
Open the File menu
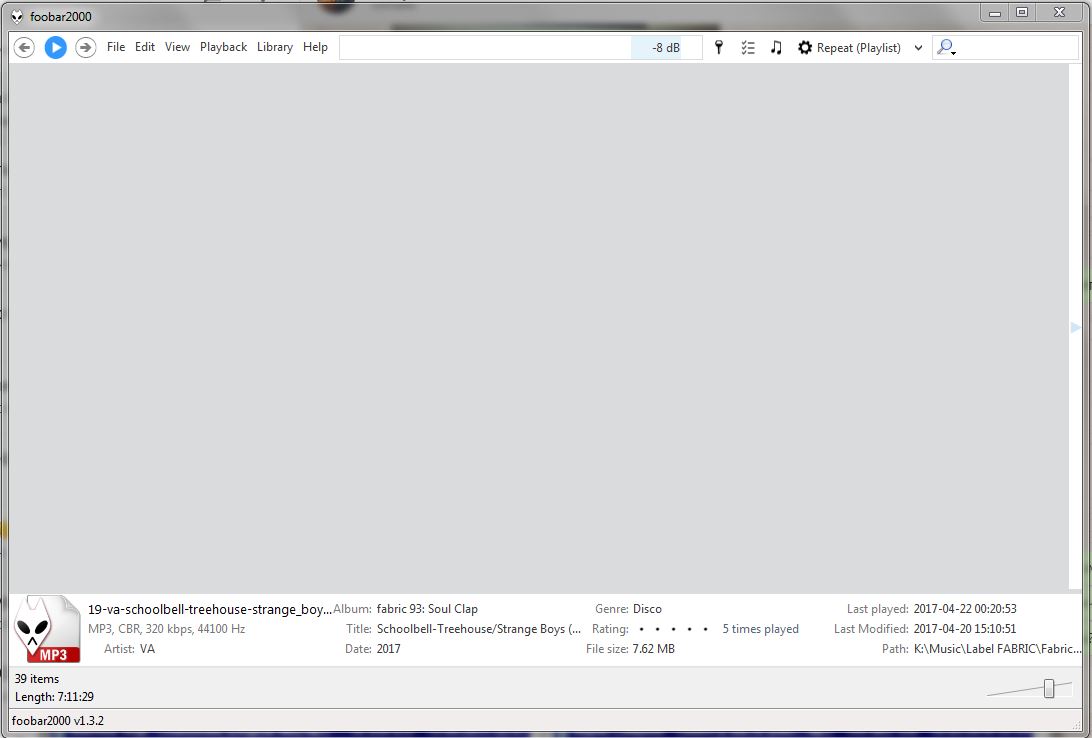116,47
